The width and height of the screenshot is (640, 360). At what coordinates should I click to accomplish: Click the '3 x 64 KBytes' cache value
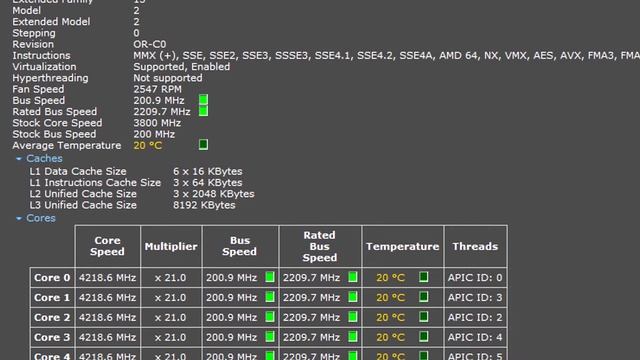point(208,182)
